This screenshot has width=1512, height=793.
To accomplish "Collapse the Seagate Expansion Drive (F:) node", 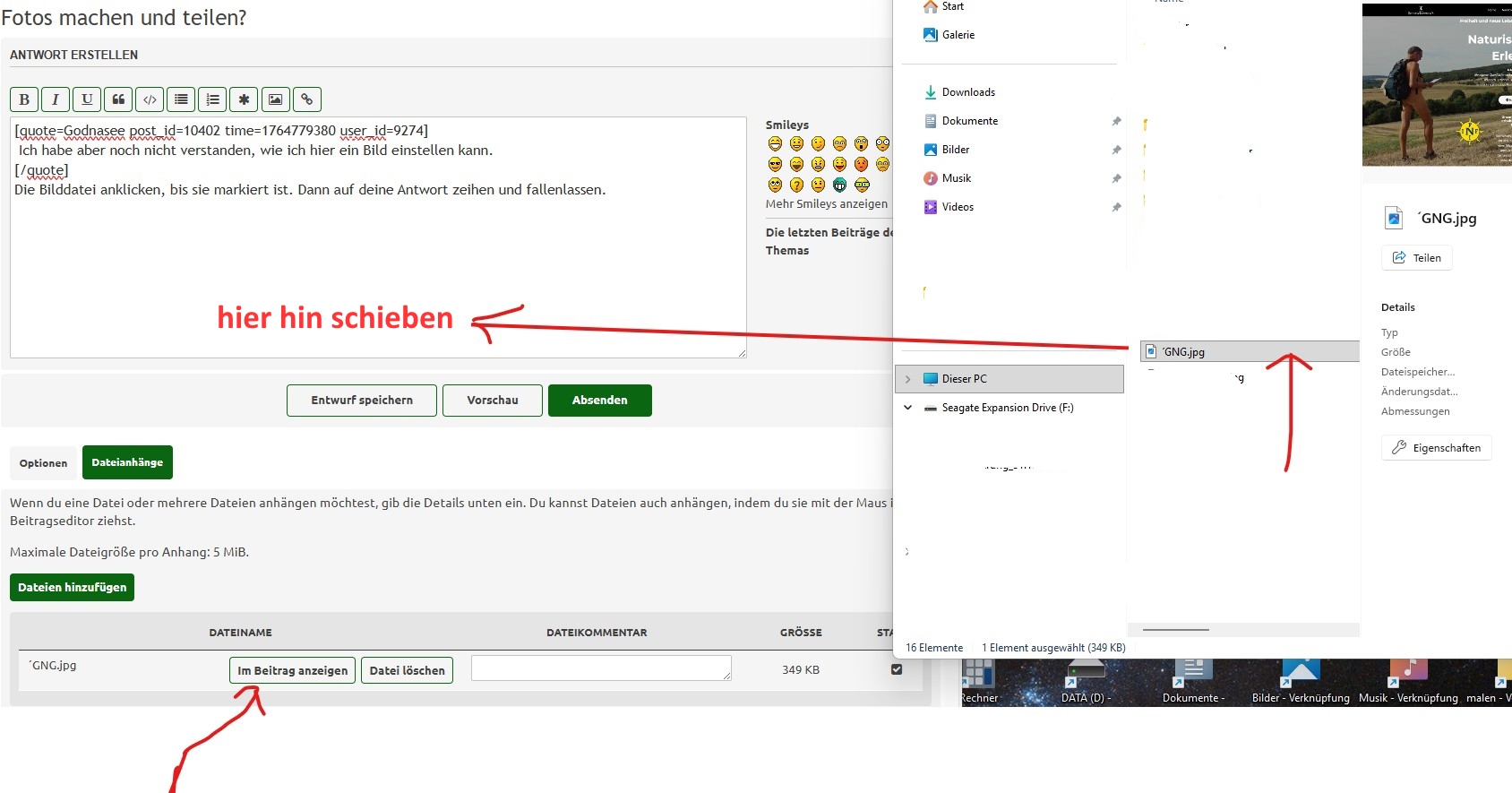I will [907, 408].
